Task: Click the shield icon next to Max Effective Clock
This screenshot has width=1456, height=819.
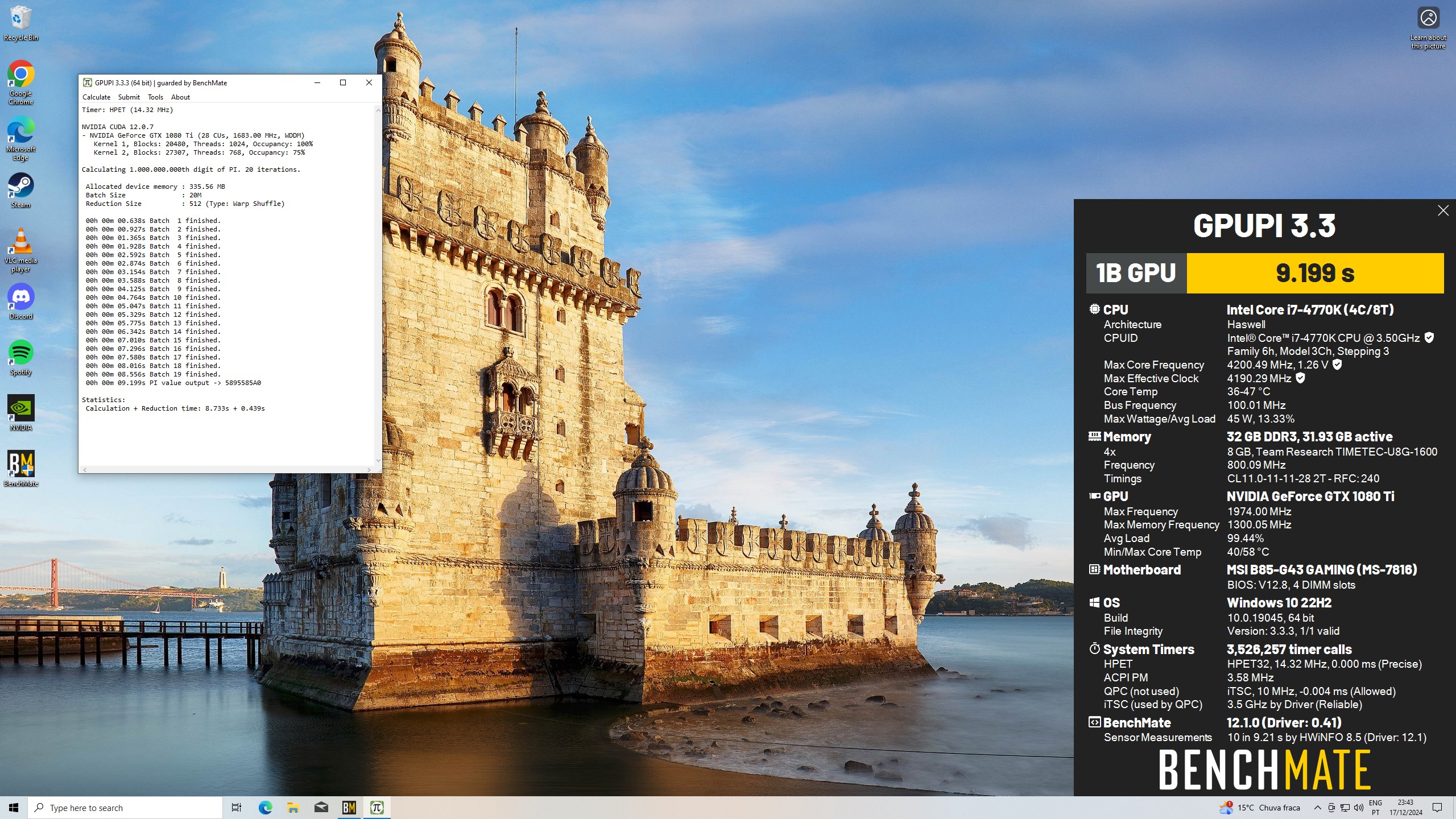Action: 1300,378
